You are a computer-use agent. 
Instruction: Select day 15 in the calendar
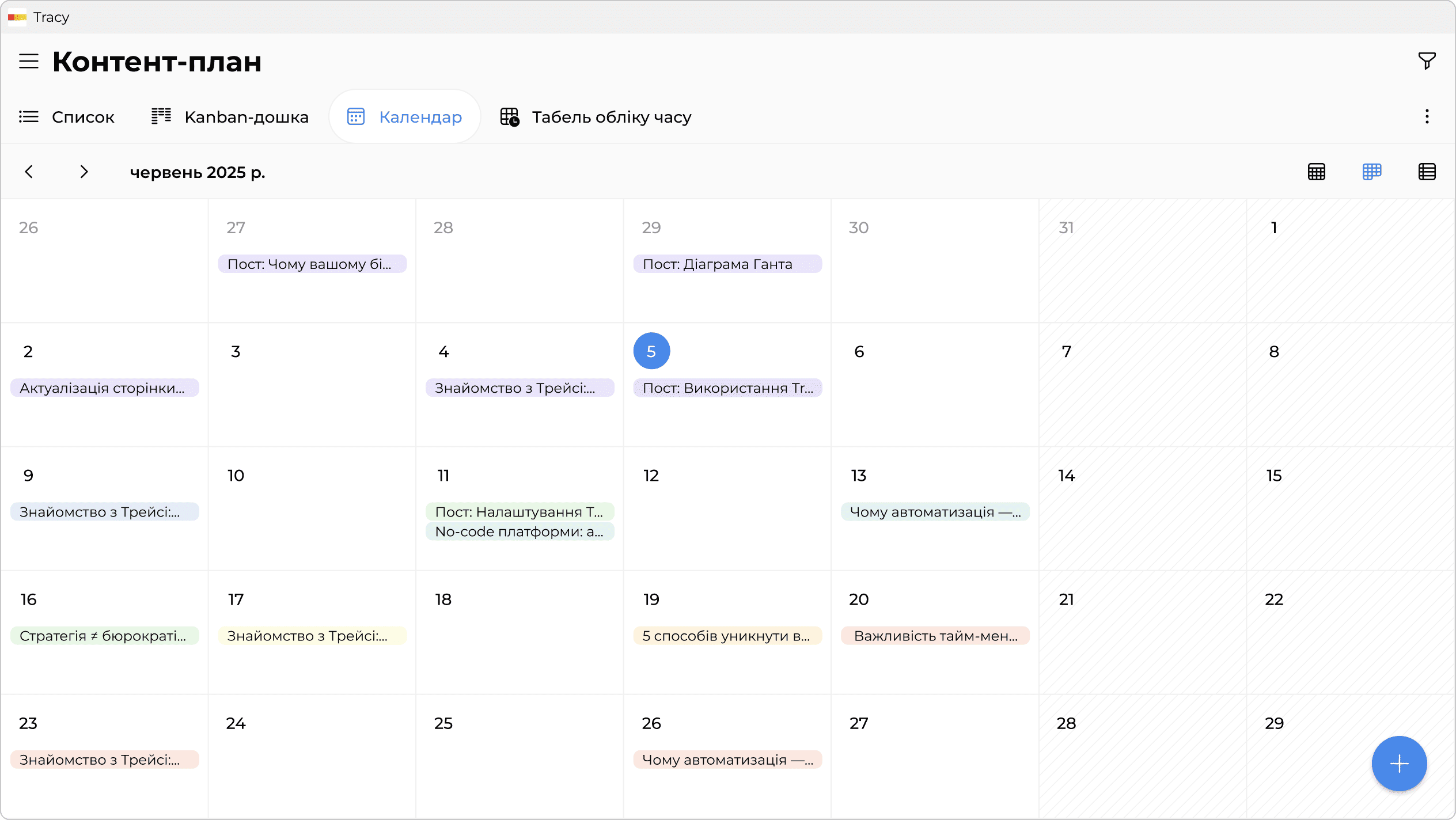click(x=1274, y=475)
